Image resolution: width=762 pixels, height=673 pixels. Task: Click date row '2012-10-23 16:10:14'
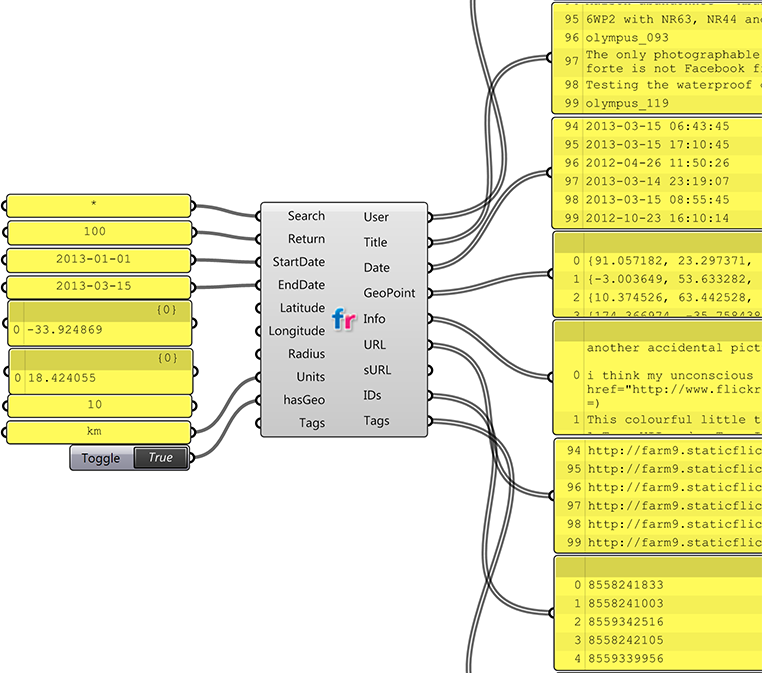[x=658, y=218]
